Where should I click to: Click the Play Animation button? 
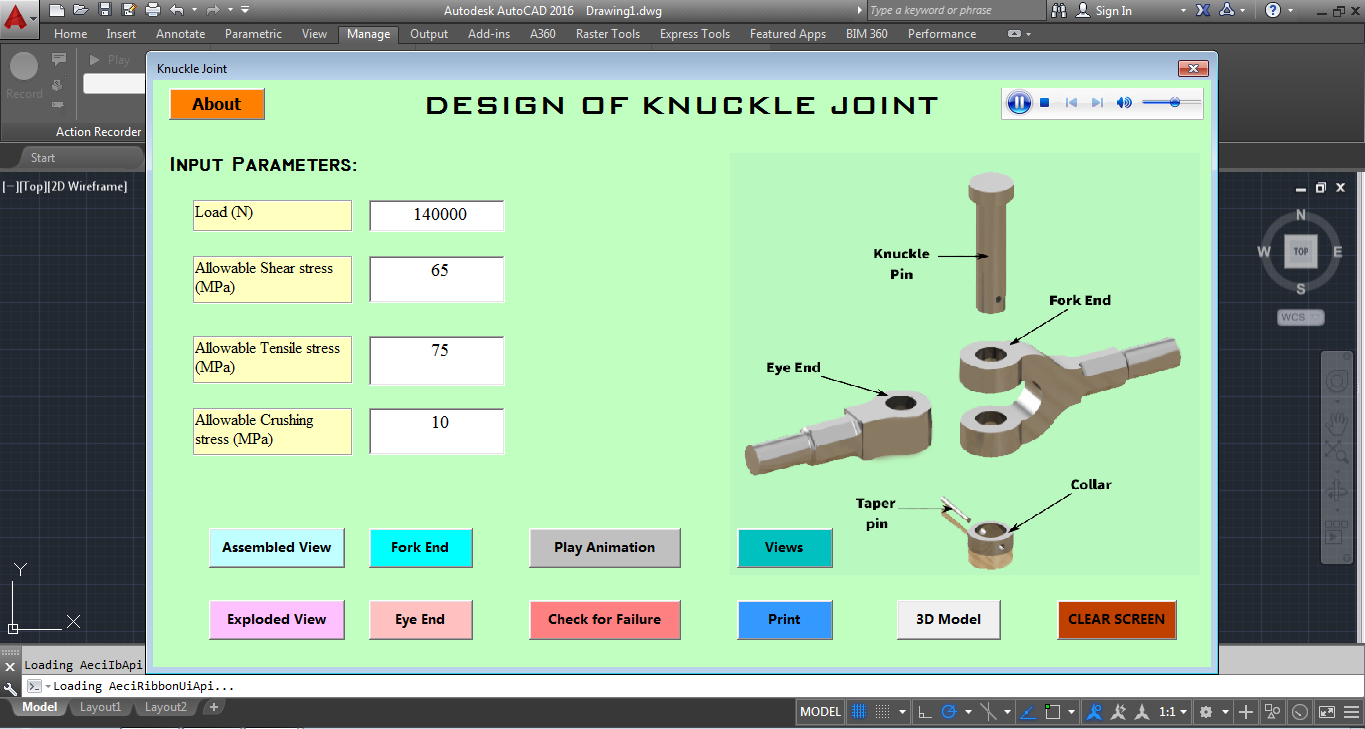(x=605, y=548)
